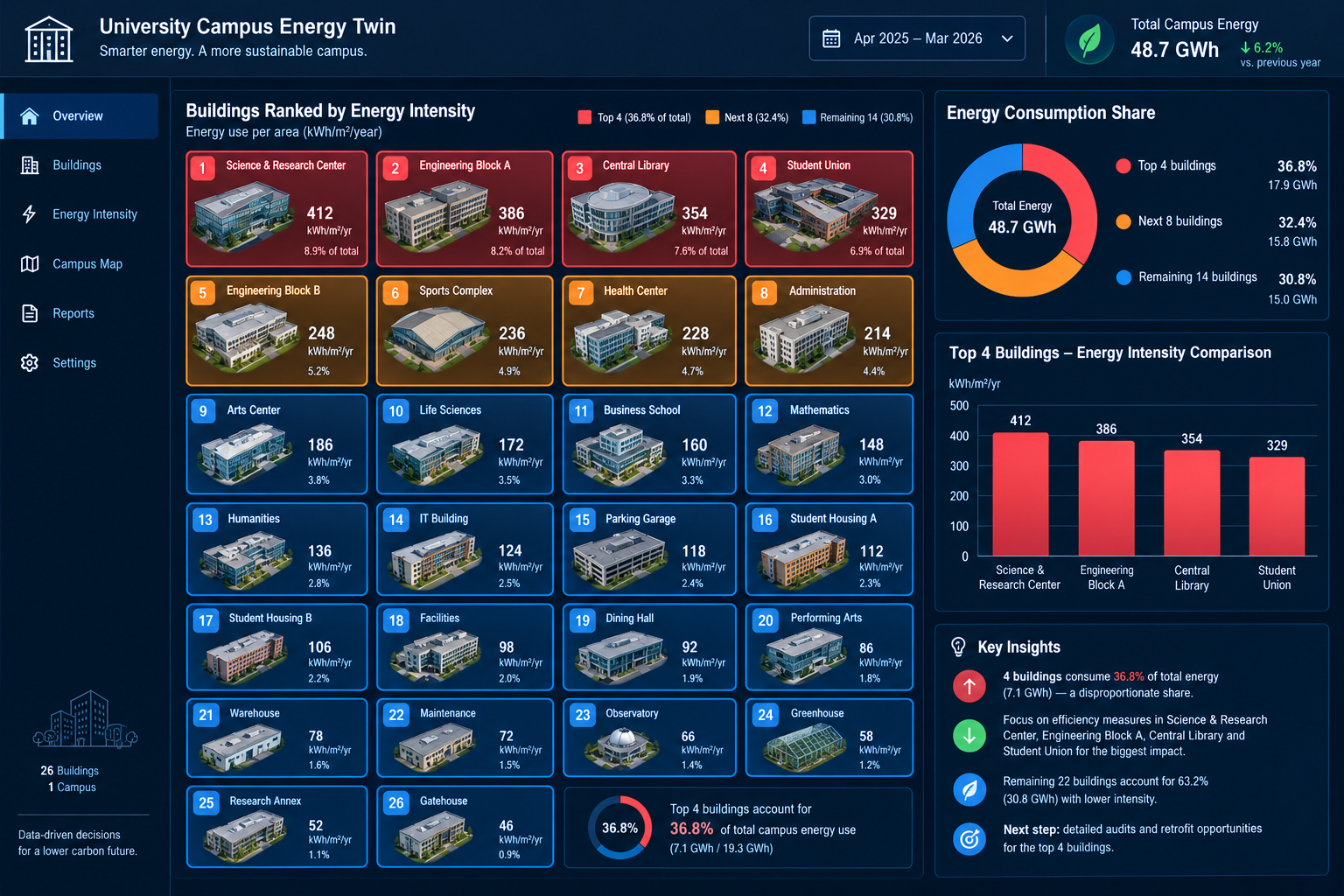The height and width of the screenshot is (896, 1344).
Task: Open the Settings sidebar link
Action: pos(80,363)
